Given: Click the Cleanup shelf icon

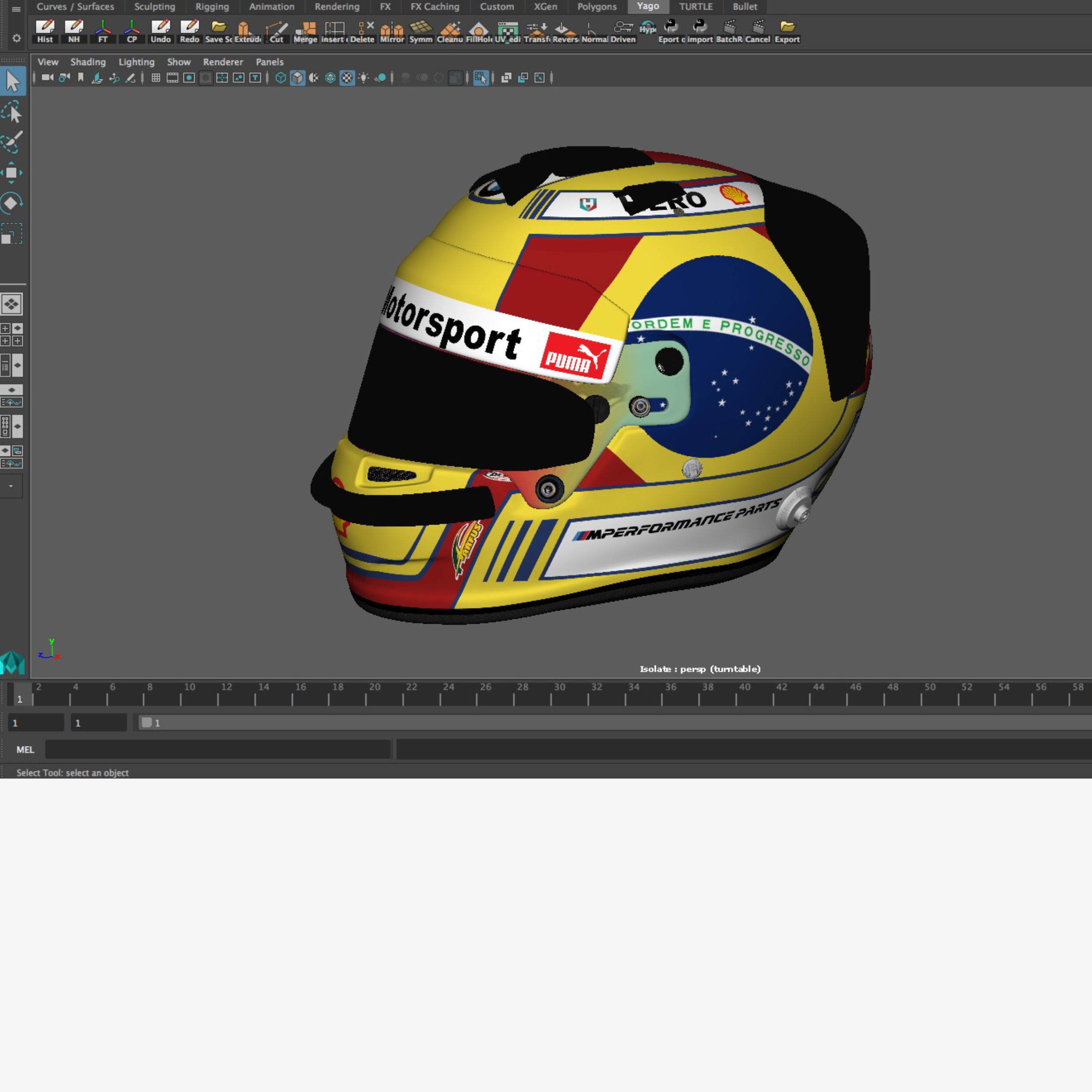Looking at the screenshot, I should pyautogui.click(x=450, y=31).
